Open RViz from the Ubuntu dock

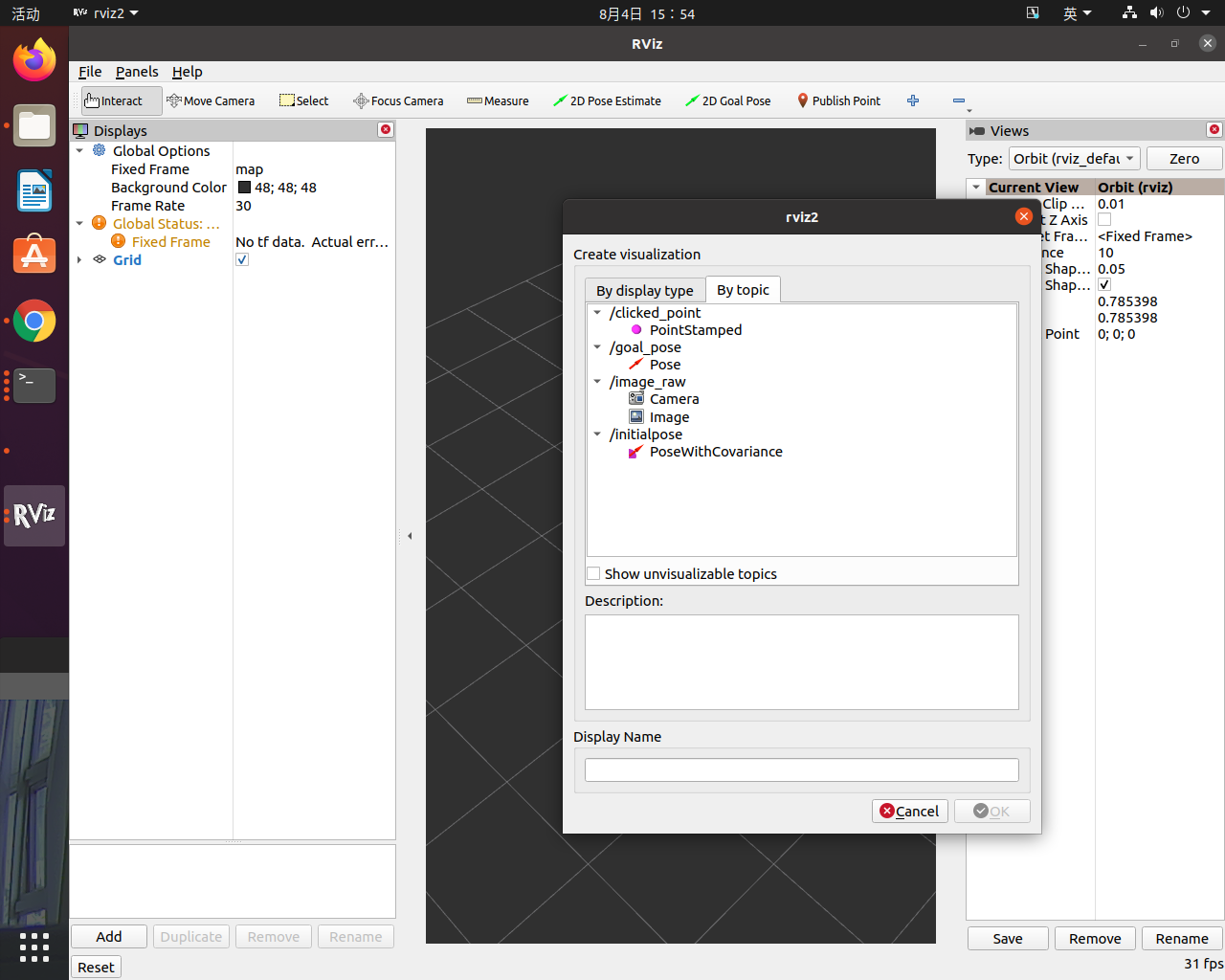pos(33,515)
